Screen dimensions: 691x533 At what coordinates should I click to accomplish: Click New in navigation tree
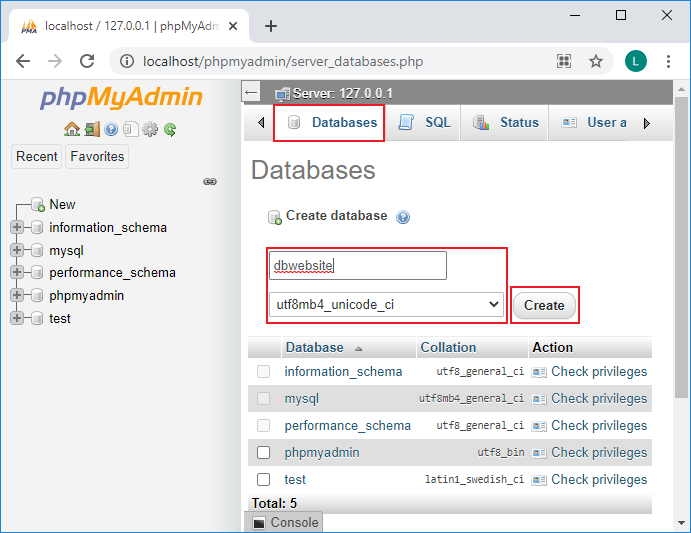(62, 204)
